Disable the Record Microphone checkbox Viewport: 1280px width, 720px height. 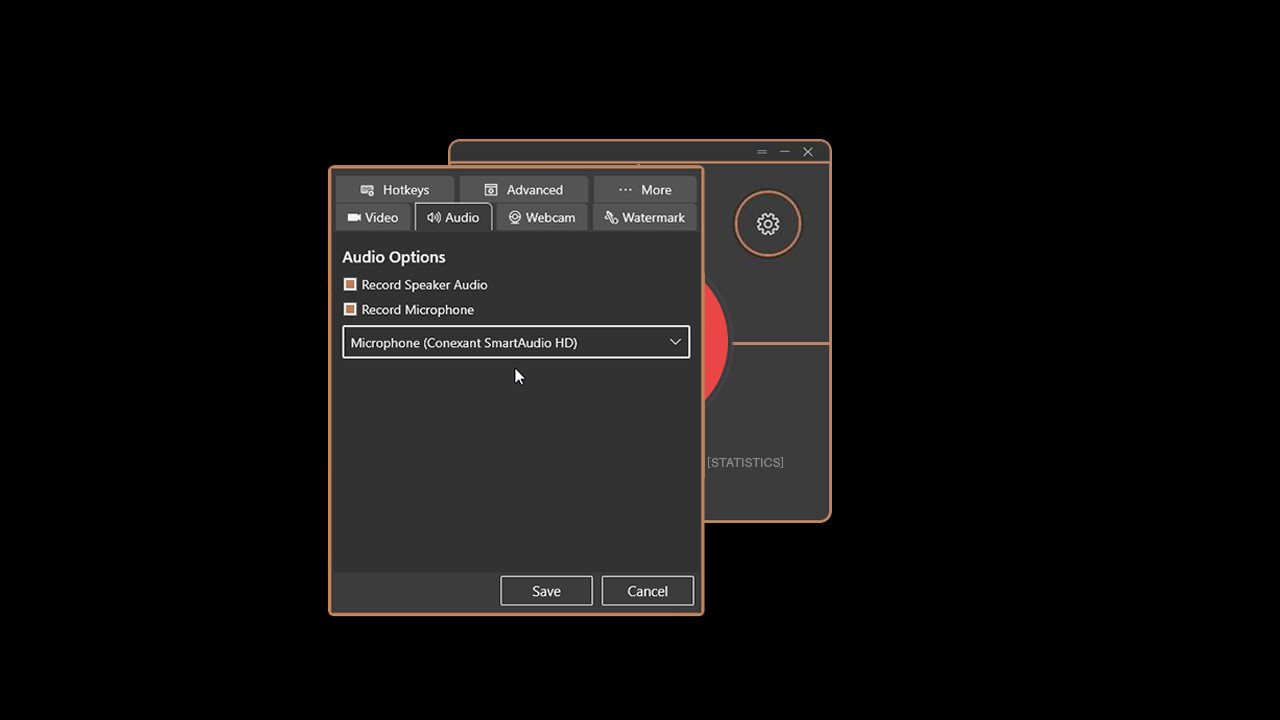350,310
